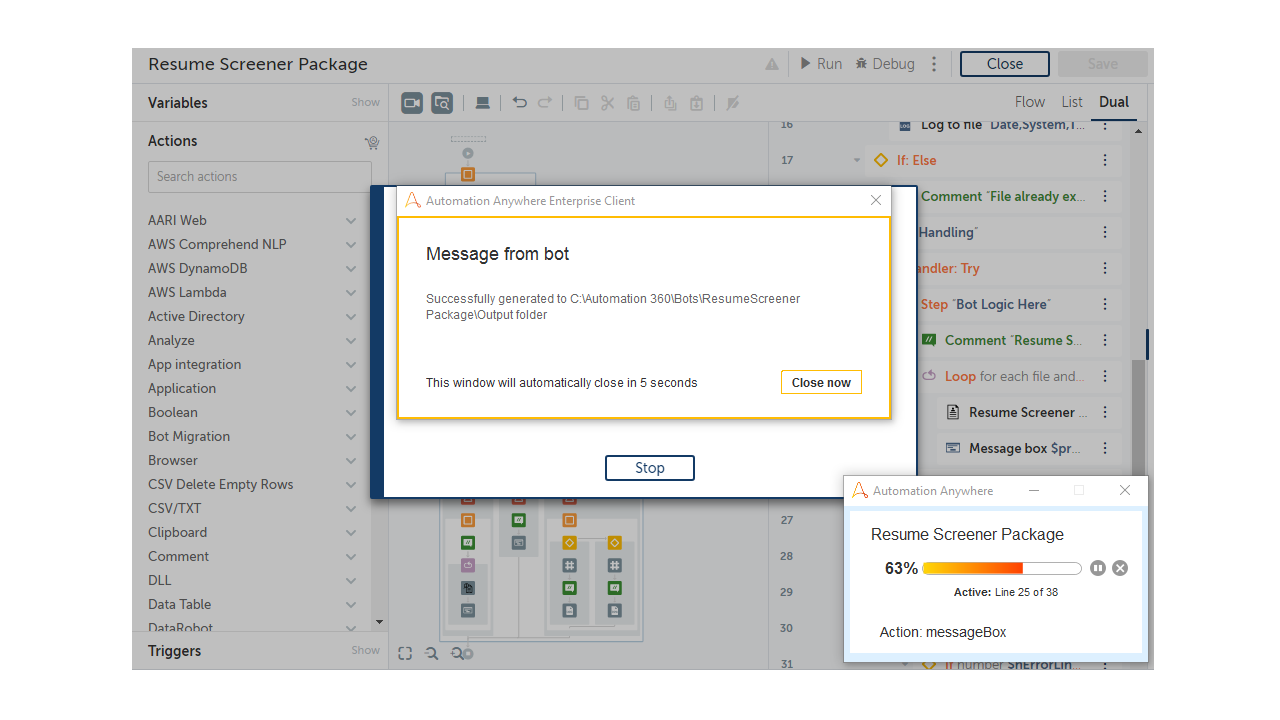Click the folder-search icon next to the recorder
Screen dimensions: 1280x720
[442, 103]
